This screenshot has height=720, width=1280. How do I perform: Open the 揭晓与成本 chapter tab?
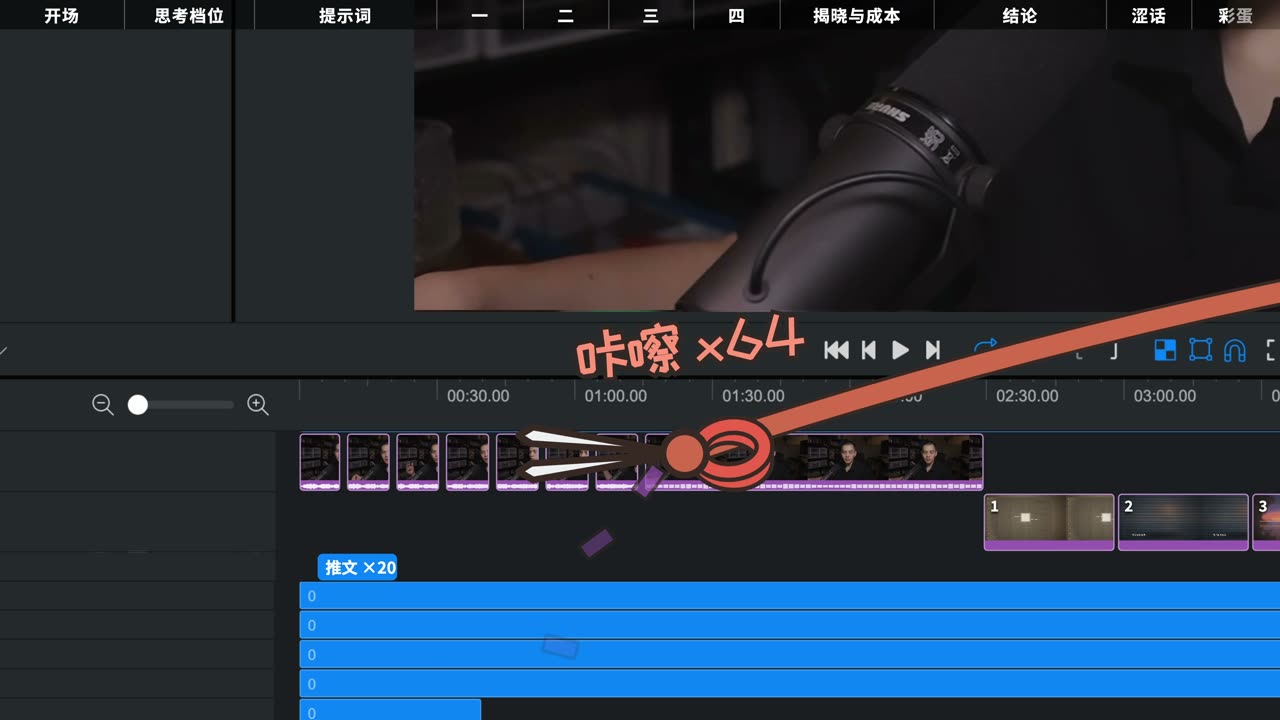tap(857, 15)
